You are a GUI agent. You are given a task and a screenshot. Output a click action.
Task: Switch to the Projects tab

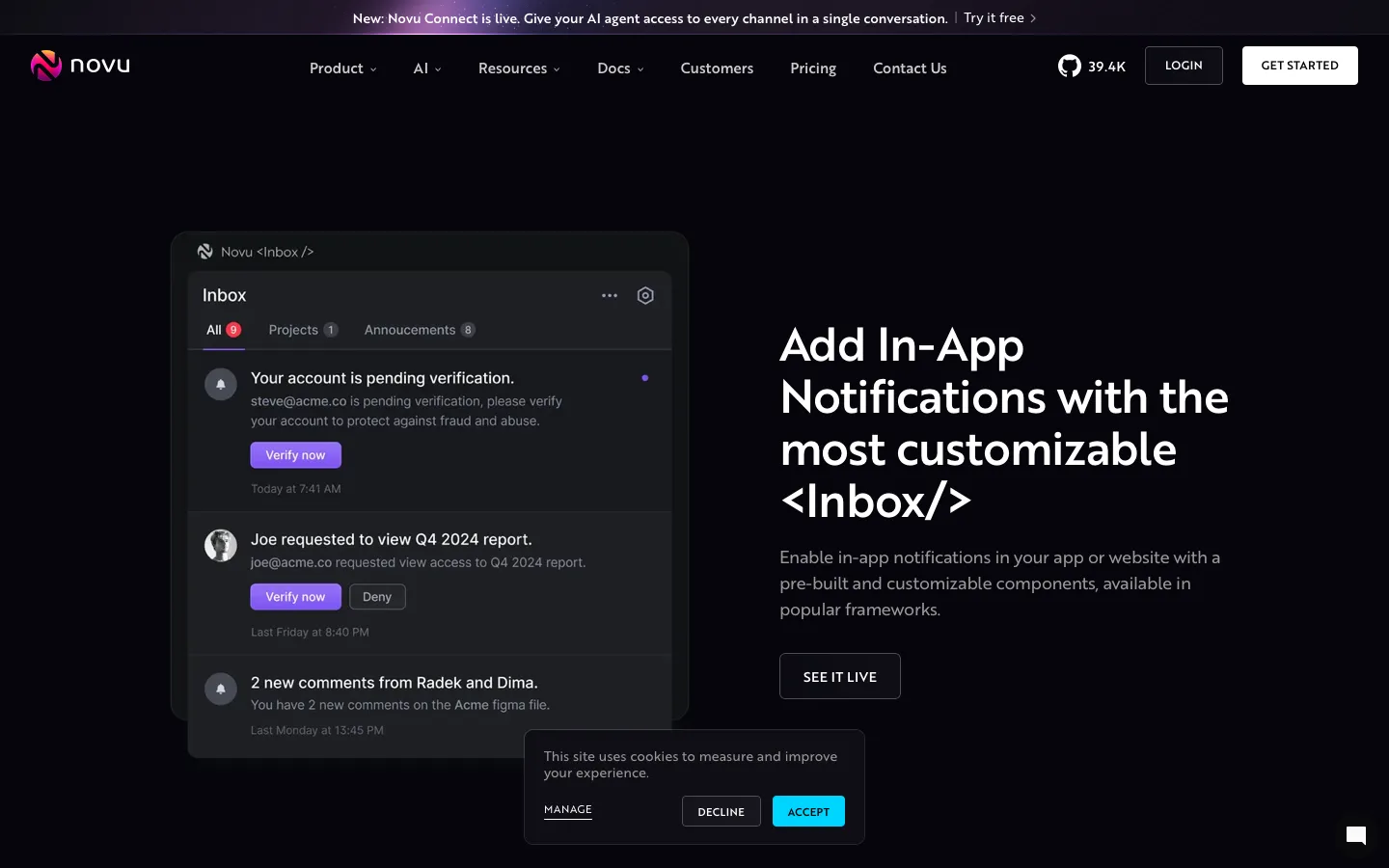303,330
